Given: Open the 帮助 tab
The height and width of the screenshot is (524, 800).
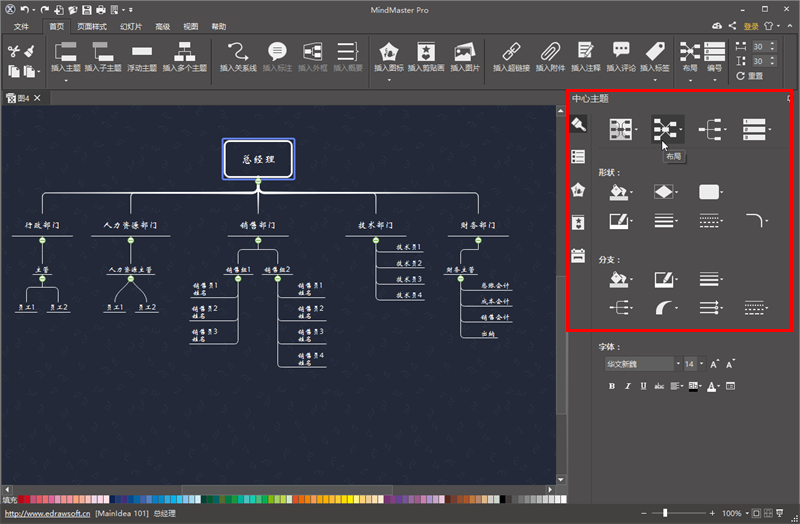Looking at the screenshot, I should (219, 27).
